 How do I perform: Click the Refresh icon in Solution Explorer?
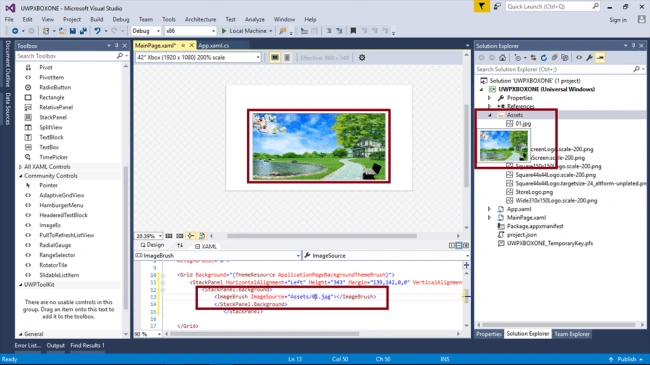[x=544, y=58]
